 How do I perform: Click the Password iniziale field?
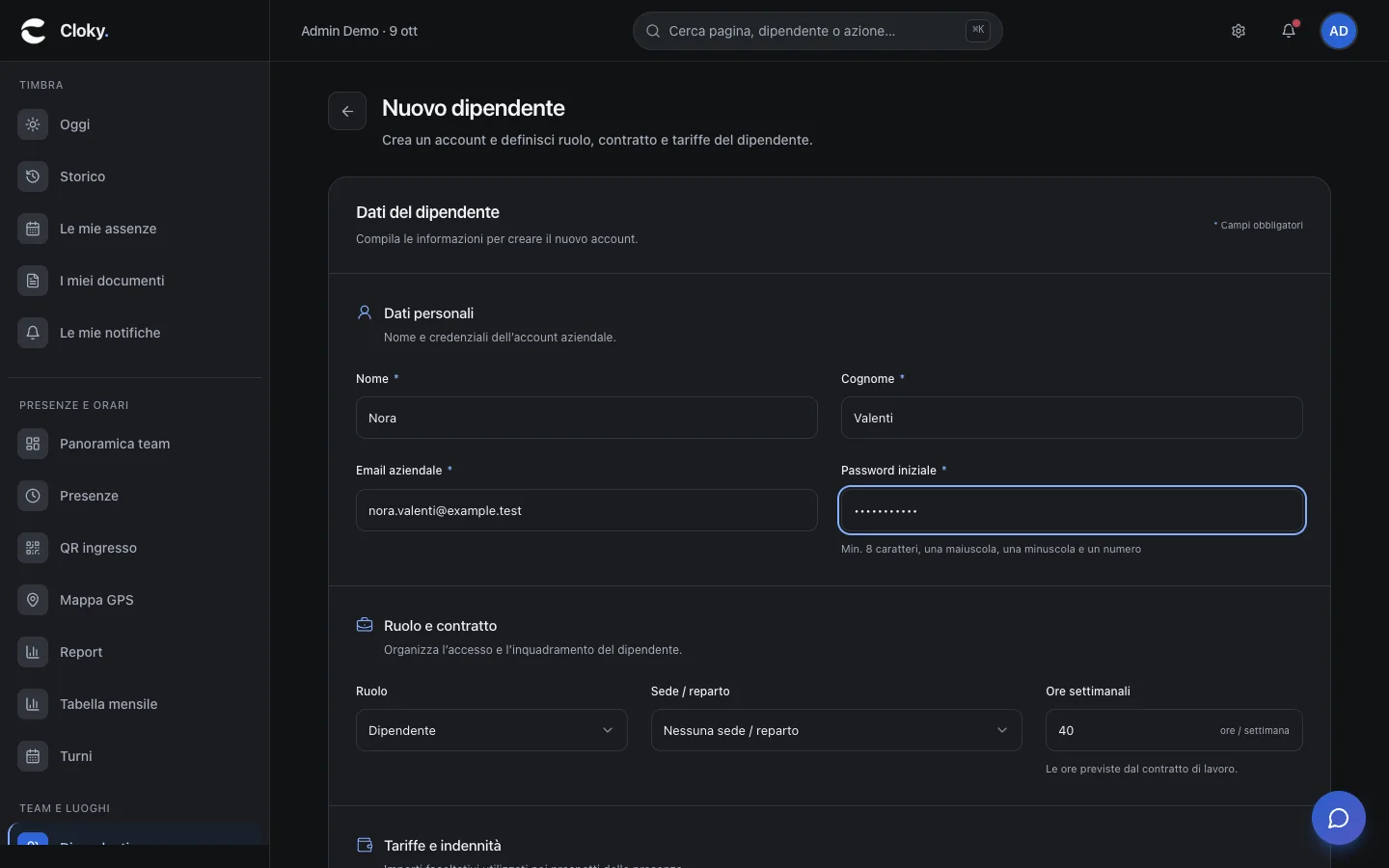tap(1072, 510)
